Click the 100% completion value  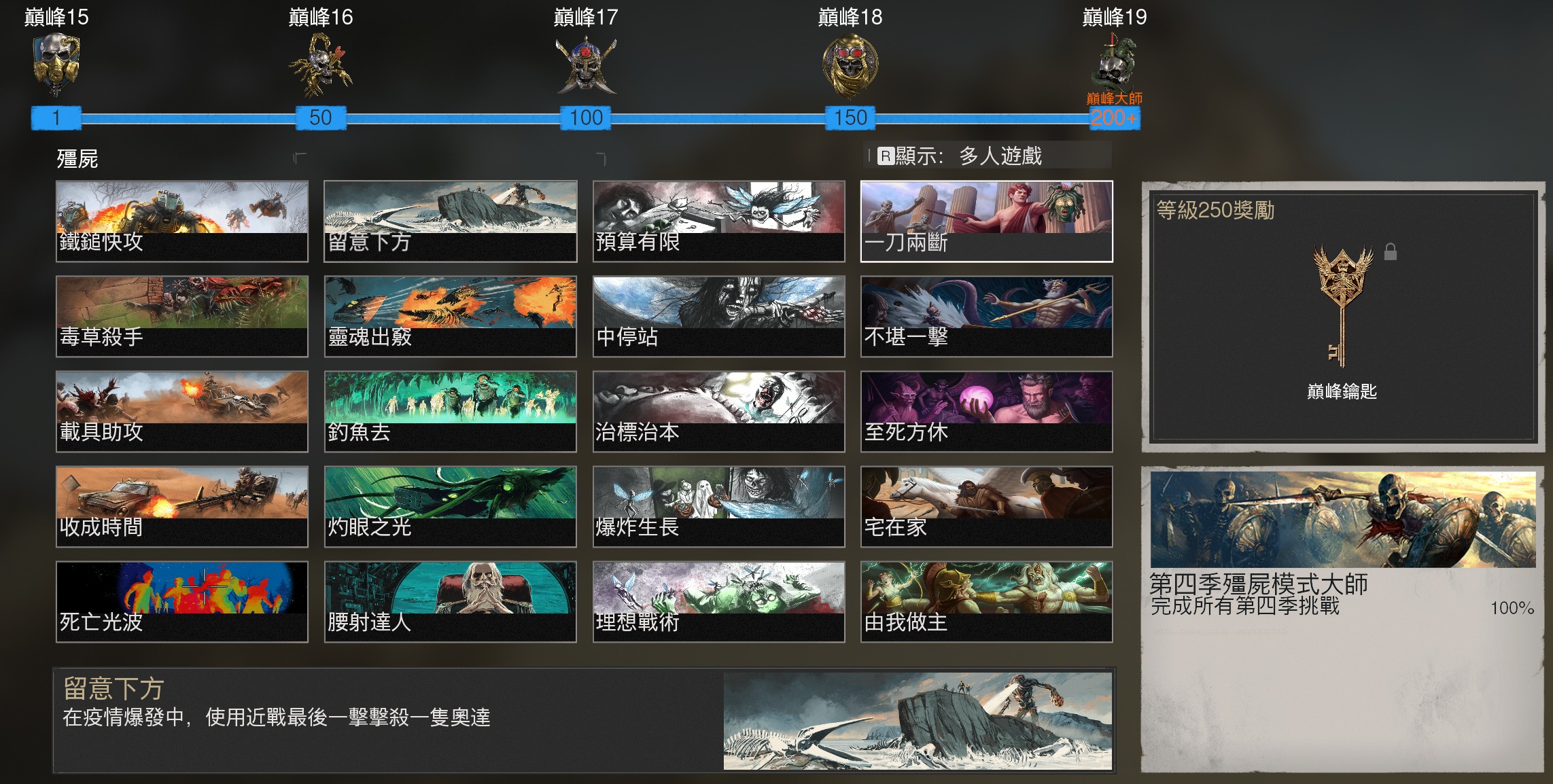1512,607
